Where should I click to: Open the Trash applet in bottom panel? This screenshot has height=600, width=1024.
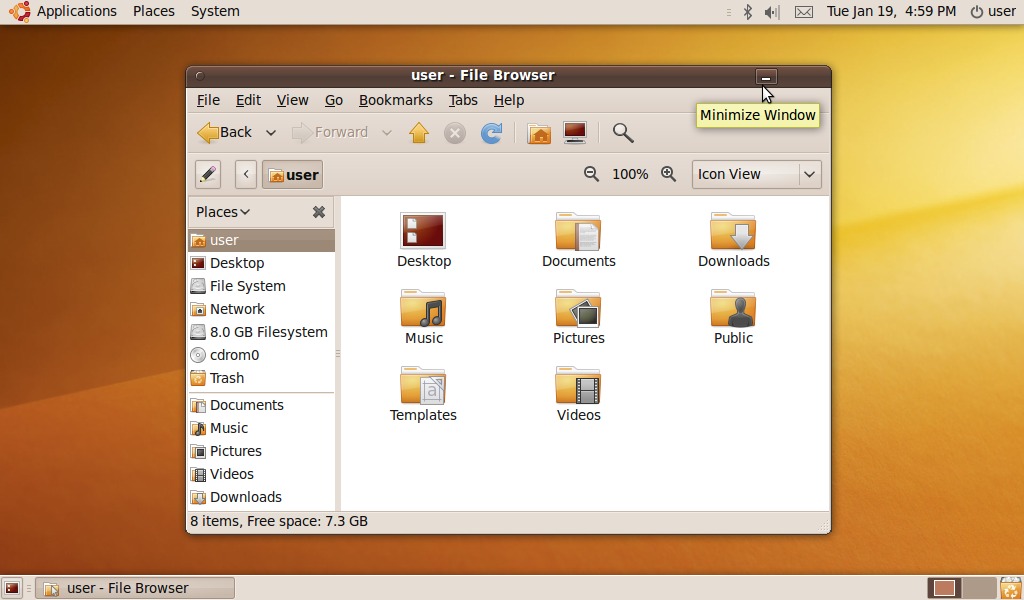pos(1010,588)
